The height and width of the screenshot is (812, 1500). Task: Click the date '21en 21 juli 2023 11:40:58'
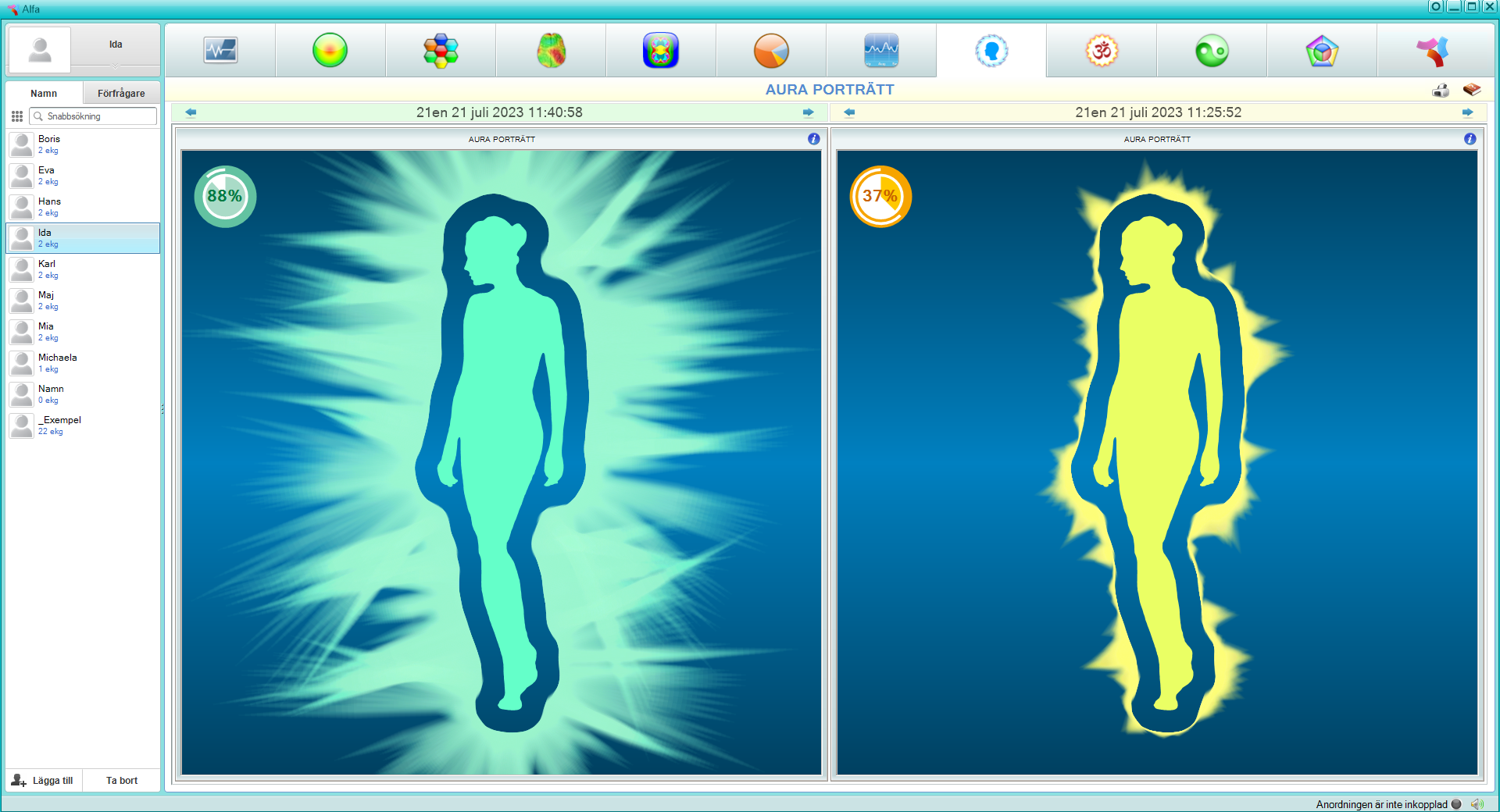click(x=499, y=112)
